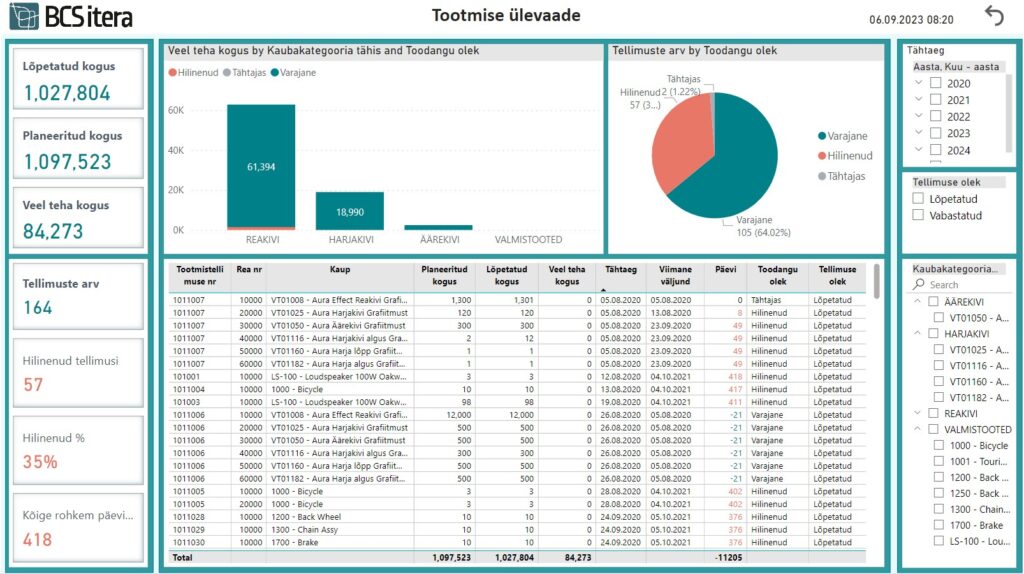Open the Tellimuste arv card showing 164
Viewport: 1024px width, 574px height.
[x=78, y=296]
